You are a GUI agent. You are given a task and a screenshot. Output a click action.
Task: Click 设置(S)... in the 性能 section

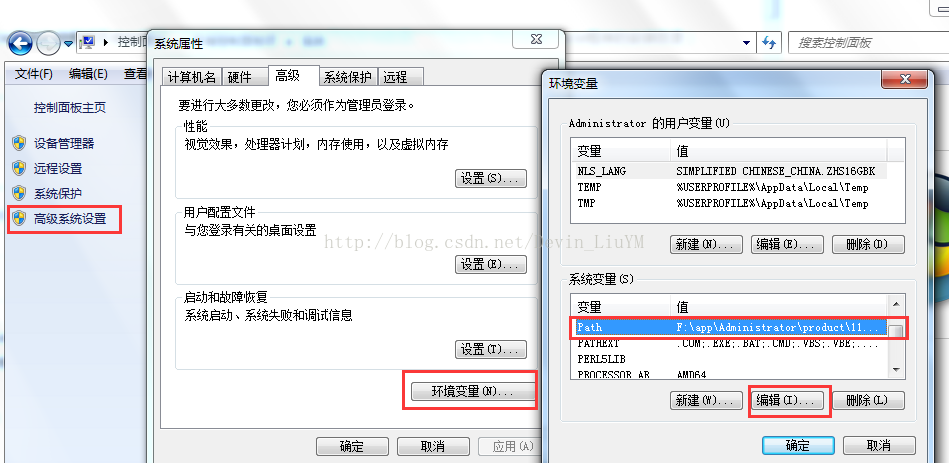pos(490,179)
